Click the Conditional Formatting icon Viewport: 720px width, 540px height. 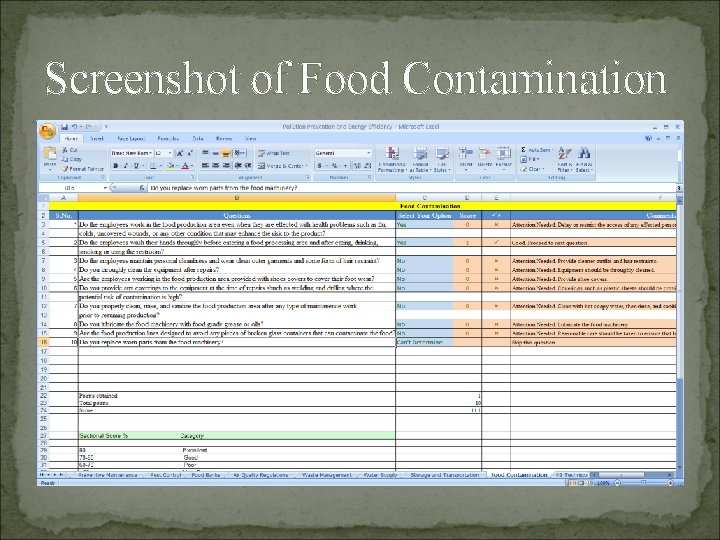pos(392,153)
